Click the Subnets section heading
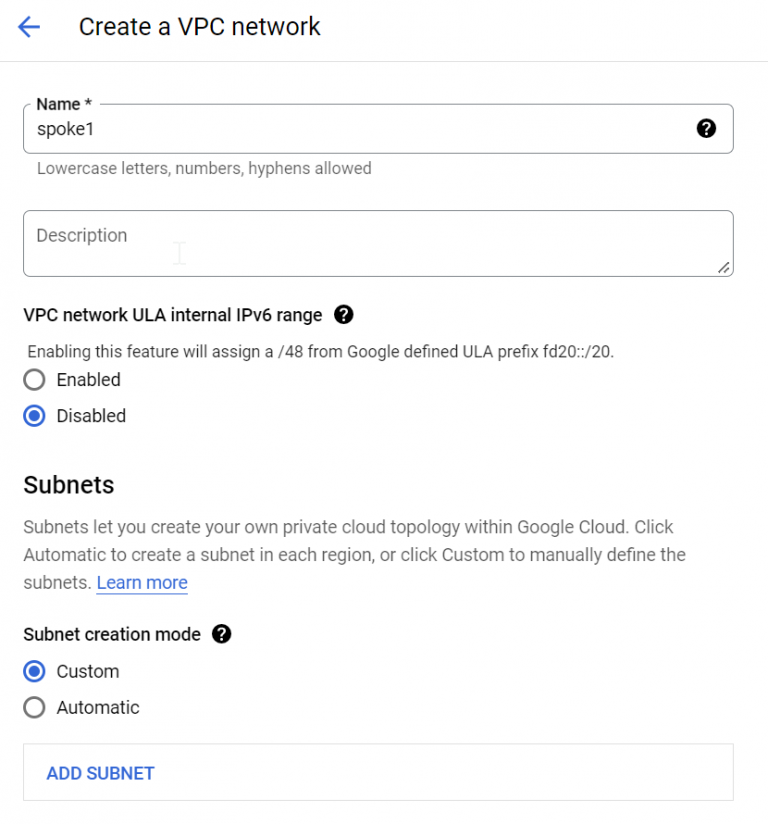Viewport: 768px width, 824px height. click(x=68, y=485)
